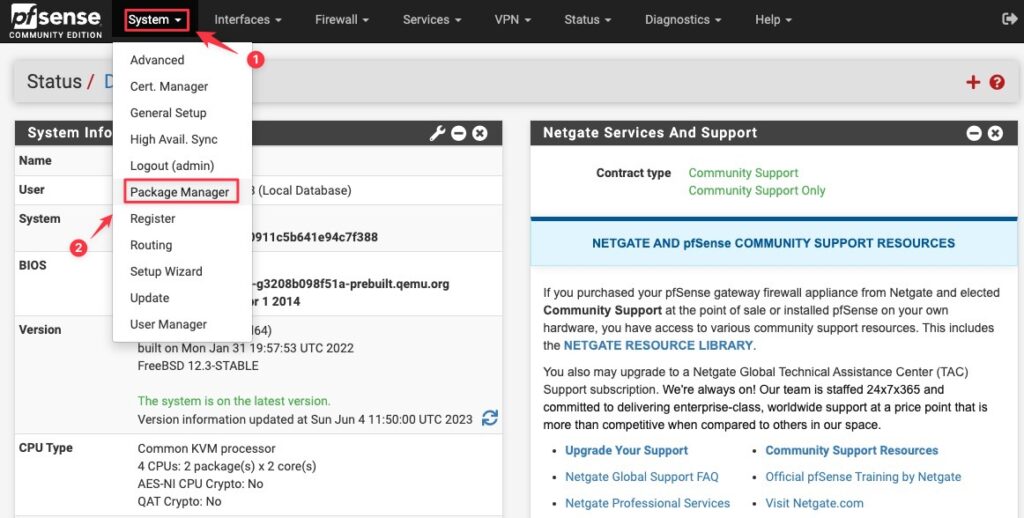Click the NETGATE AND pfSense COMMUNITY SUPPORT RESOURCES heading

click(x=773, y=243)
